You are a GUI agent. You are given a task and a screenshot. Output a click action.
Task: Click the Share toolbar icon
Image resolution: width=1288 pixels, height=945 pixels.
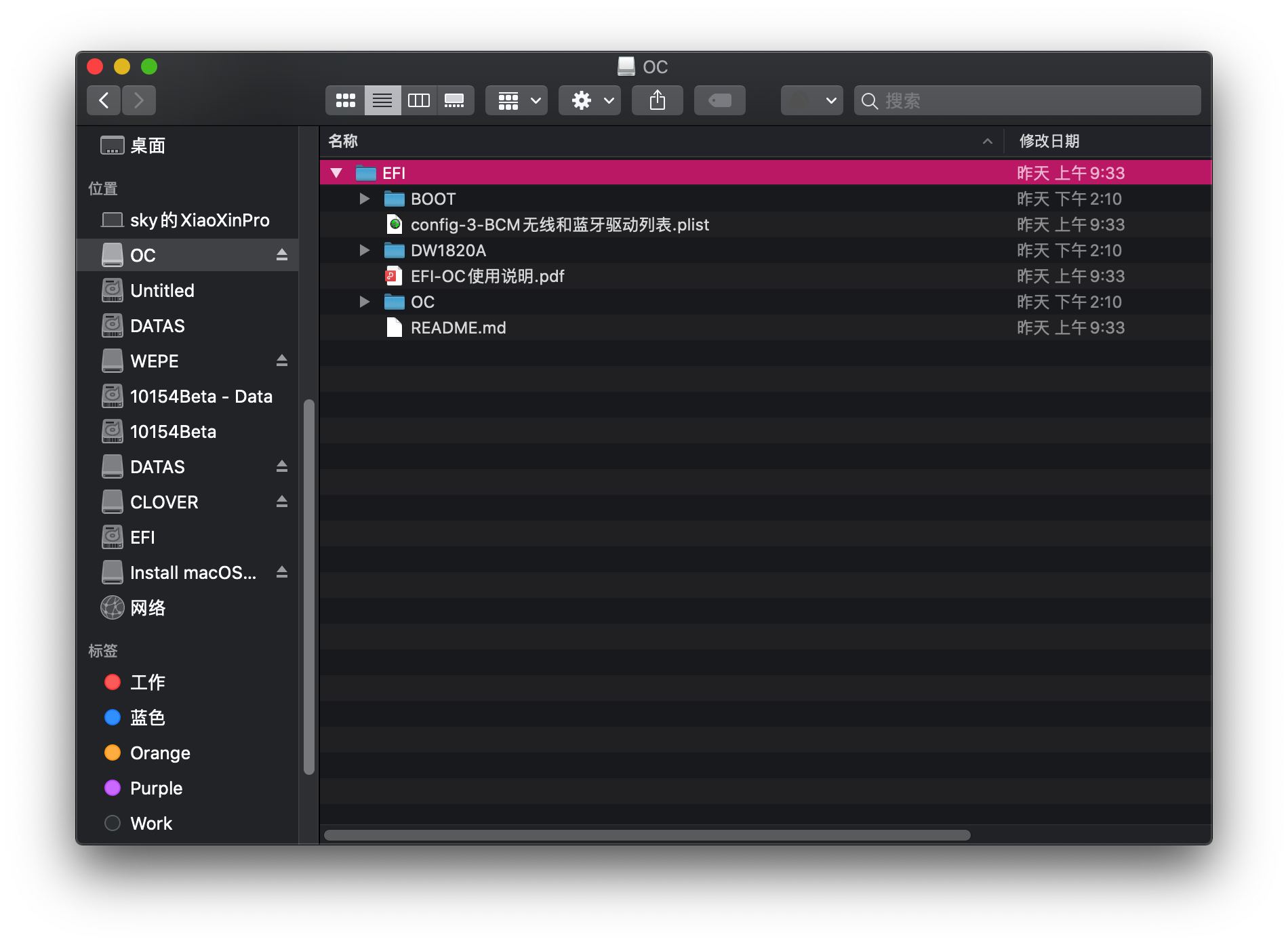pos(657,100)
